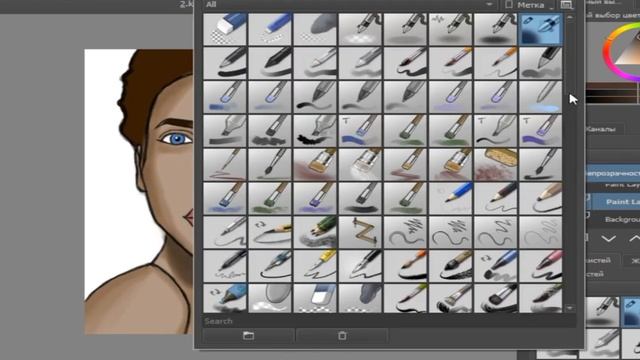Click the tag dropdown arrow next to Метка
This screenshot has width=640, height=360.
[552, 7]
